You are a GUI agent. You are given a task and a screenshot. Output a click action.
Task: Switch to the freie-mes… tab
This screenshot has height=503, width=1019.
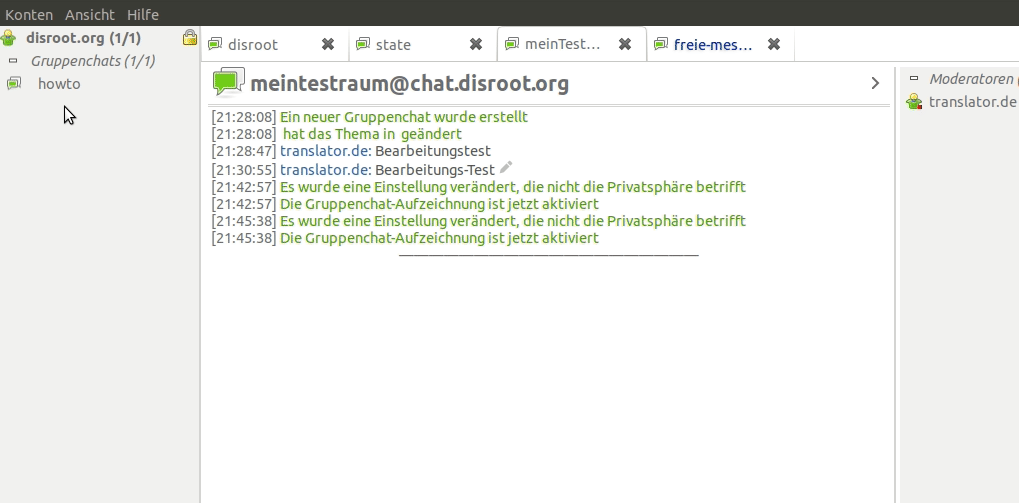(712, 44)
